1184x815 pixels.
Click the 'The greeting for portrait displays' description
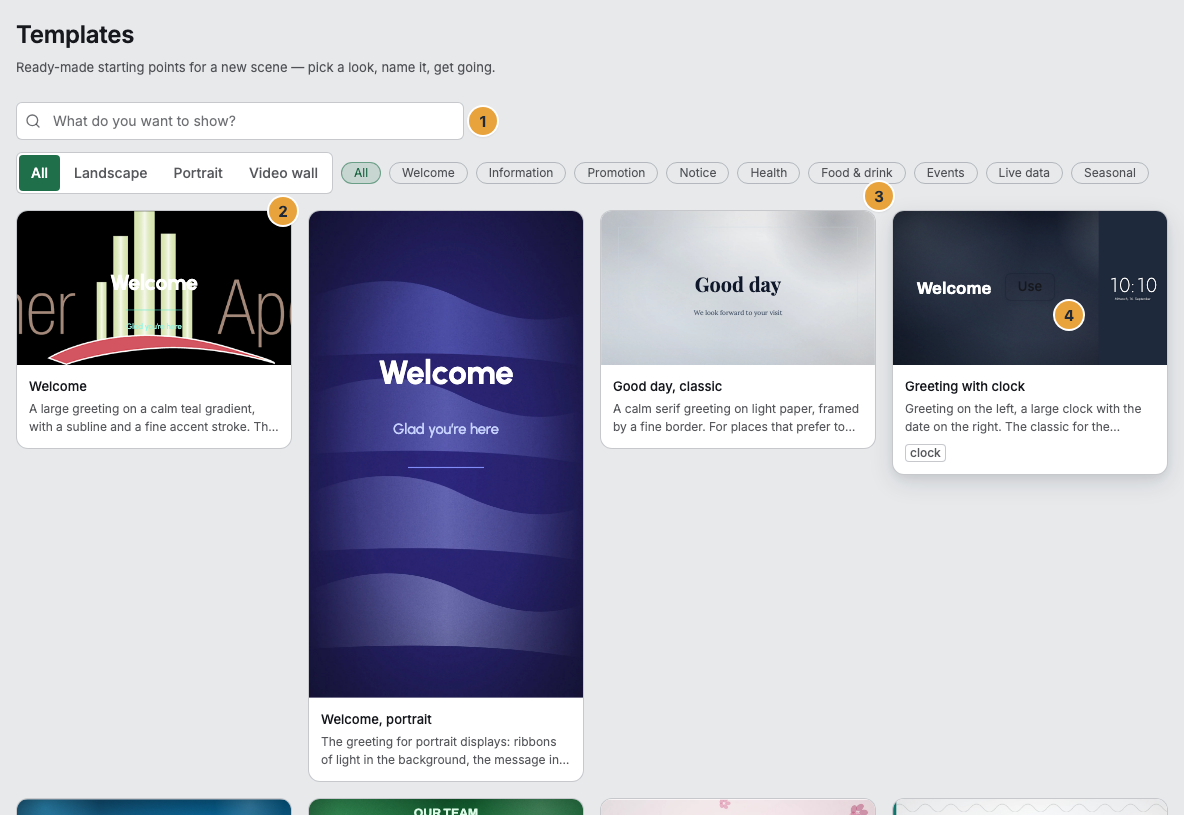446,751
